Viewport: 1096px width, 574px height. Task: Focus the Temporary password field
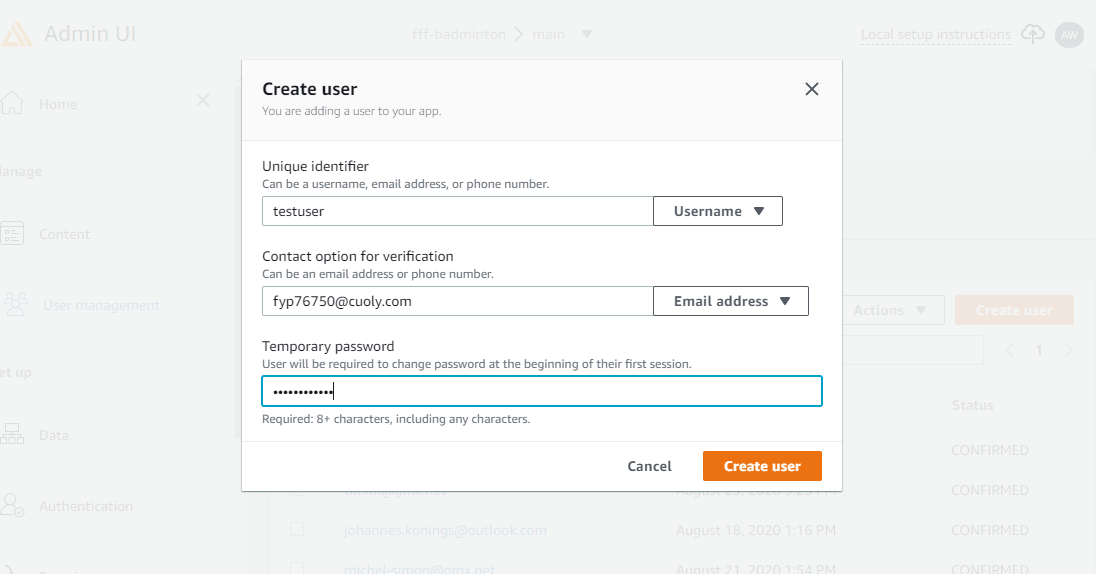[x=542, y=391]
